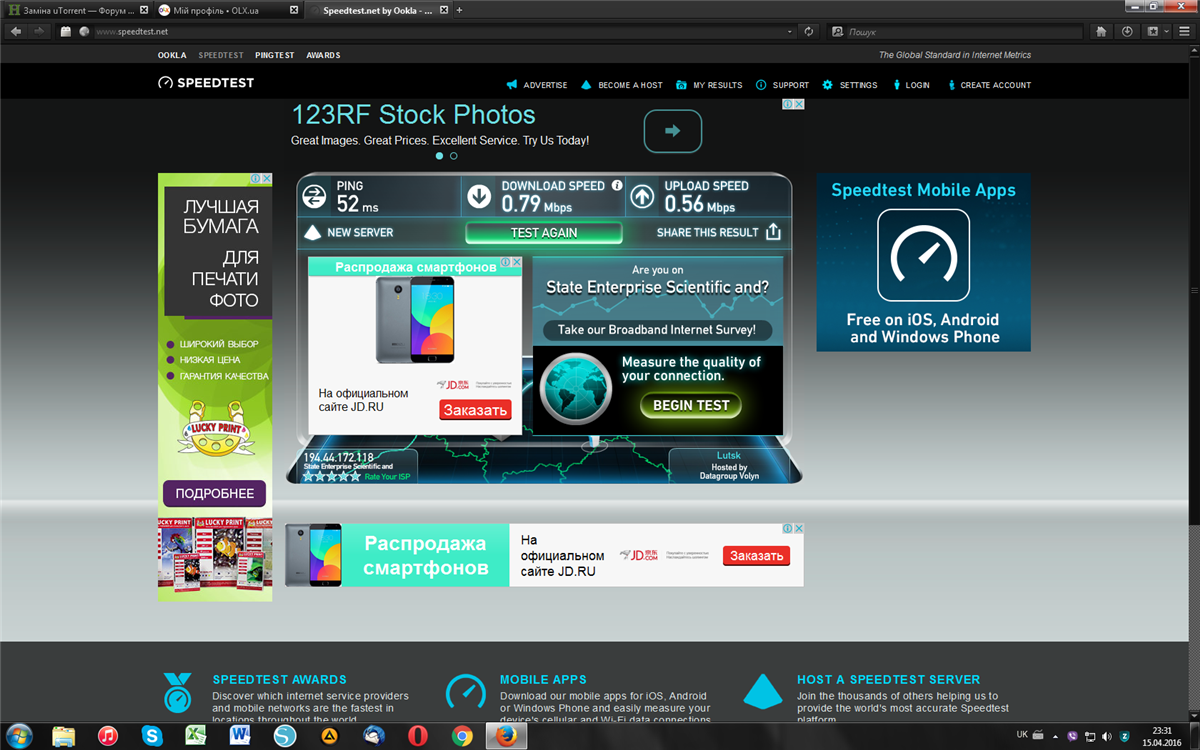Close the 'Мій профіль • OLX.ua' tab
The height and width of the screenshot is (750, 1200).
pyautogui.click(x=295, y=9)
